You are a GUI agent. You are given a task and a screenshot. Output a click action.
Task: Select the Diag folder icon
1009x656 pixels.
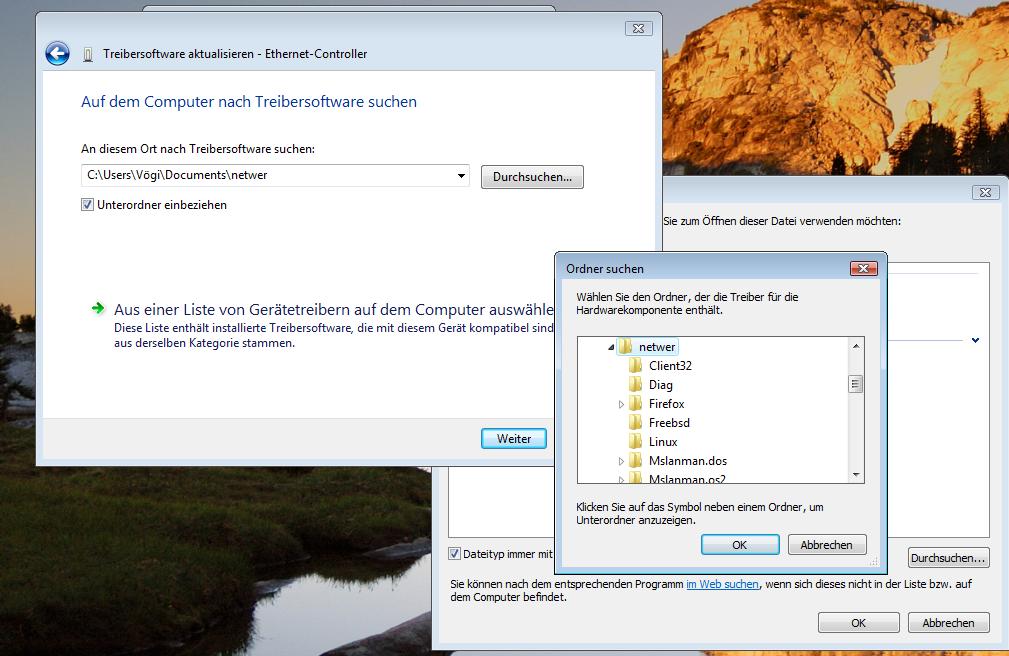tap(635, 385)
